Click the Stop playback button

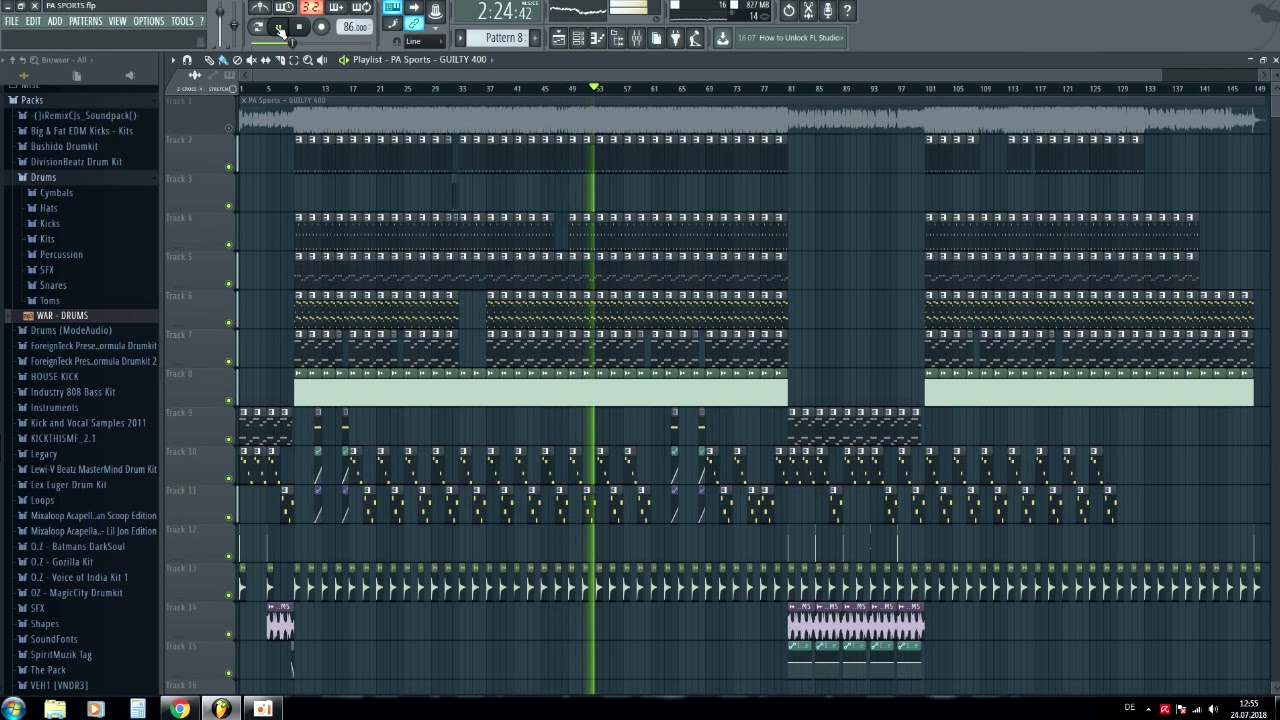[x=299, y=27]
